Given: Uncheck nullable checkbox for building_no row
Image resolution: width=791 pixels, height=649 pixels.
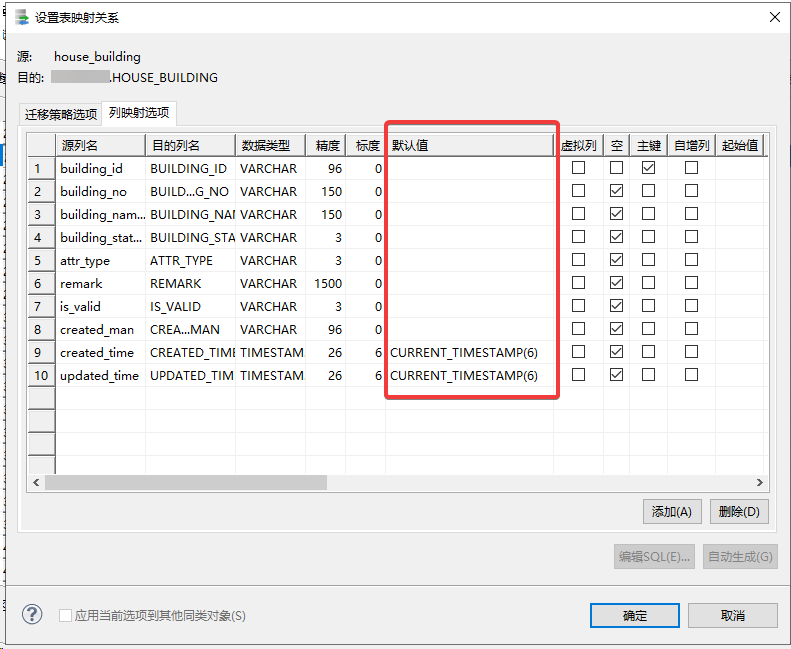Looking at the screenshot, I should [617, 191].
